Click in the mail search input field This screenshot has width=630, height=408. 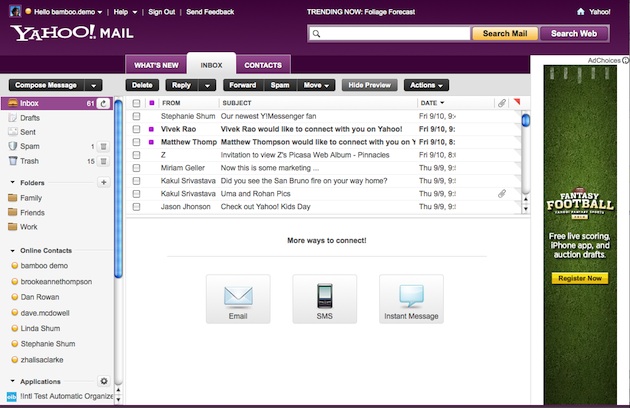coord(395,34)
